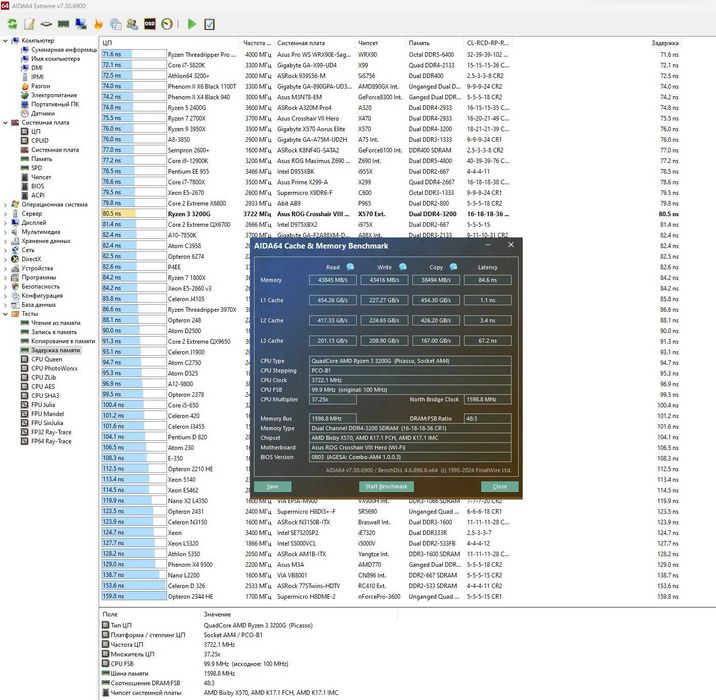
Task: Open the Report wizard toolbar icon
Action: coord(29,24)
